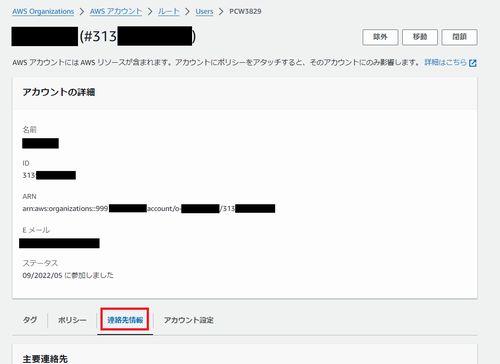Switch to the タグ tab

(x=30, y=320)
